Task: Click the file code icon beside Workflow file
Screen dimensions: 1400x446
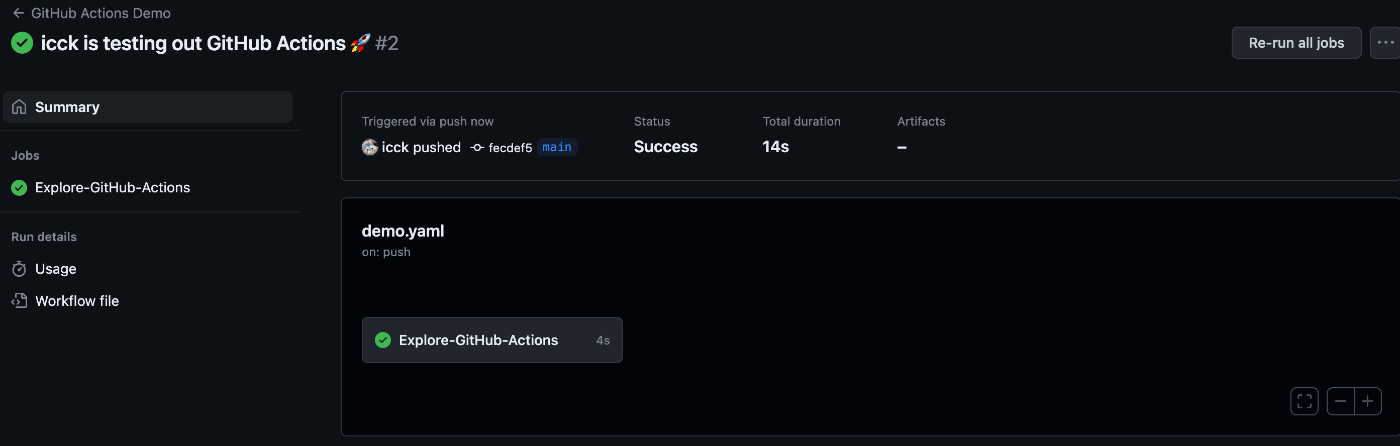Action: pos(19,301)
